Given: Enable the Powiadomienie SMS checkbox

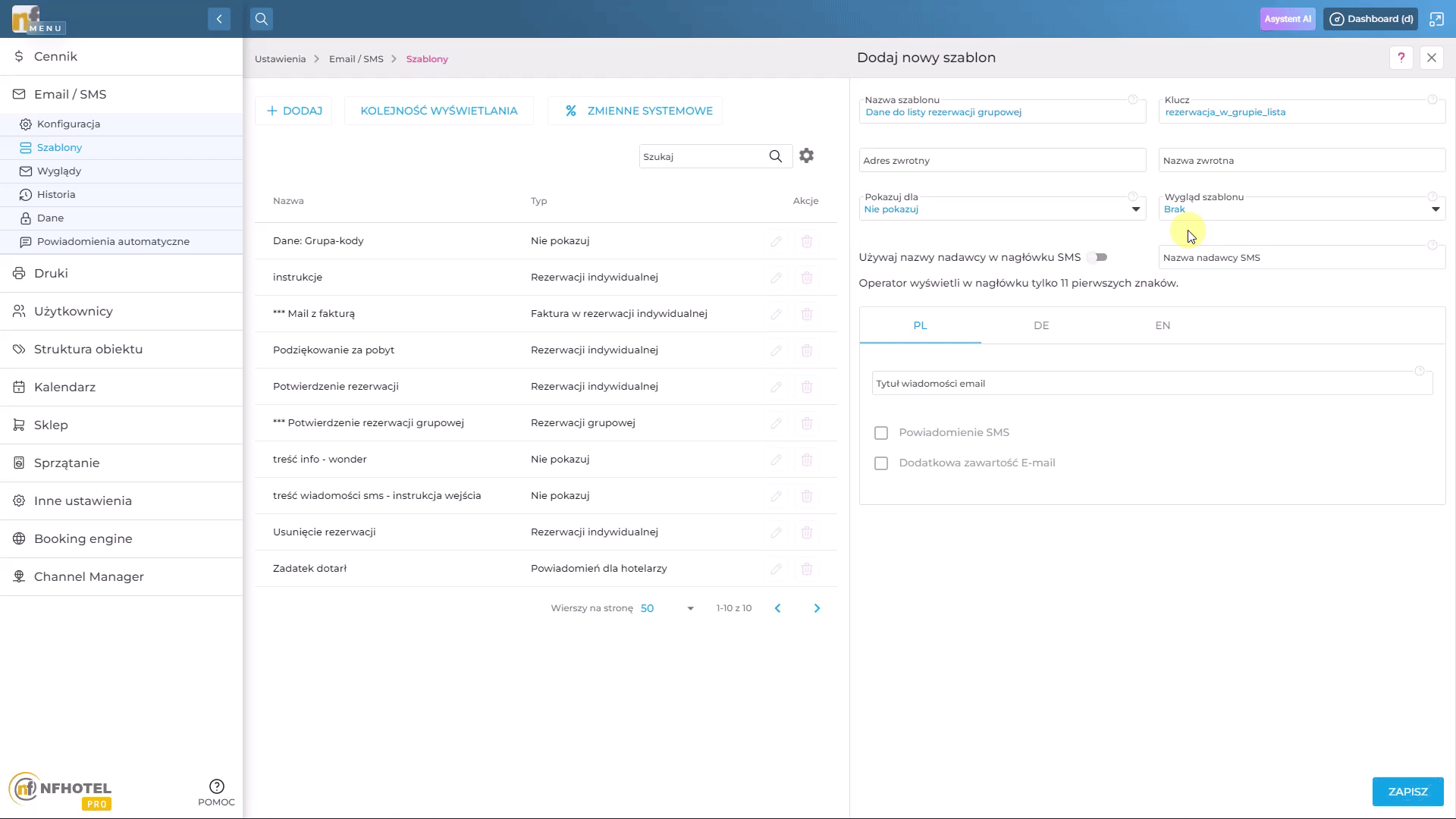Looking at the screenshot, I should pyautogui.click(x=881, y=433).
